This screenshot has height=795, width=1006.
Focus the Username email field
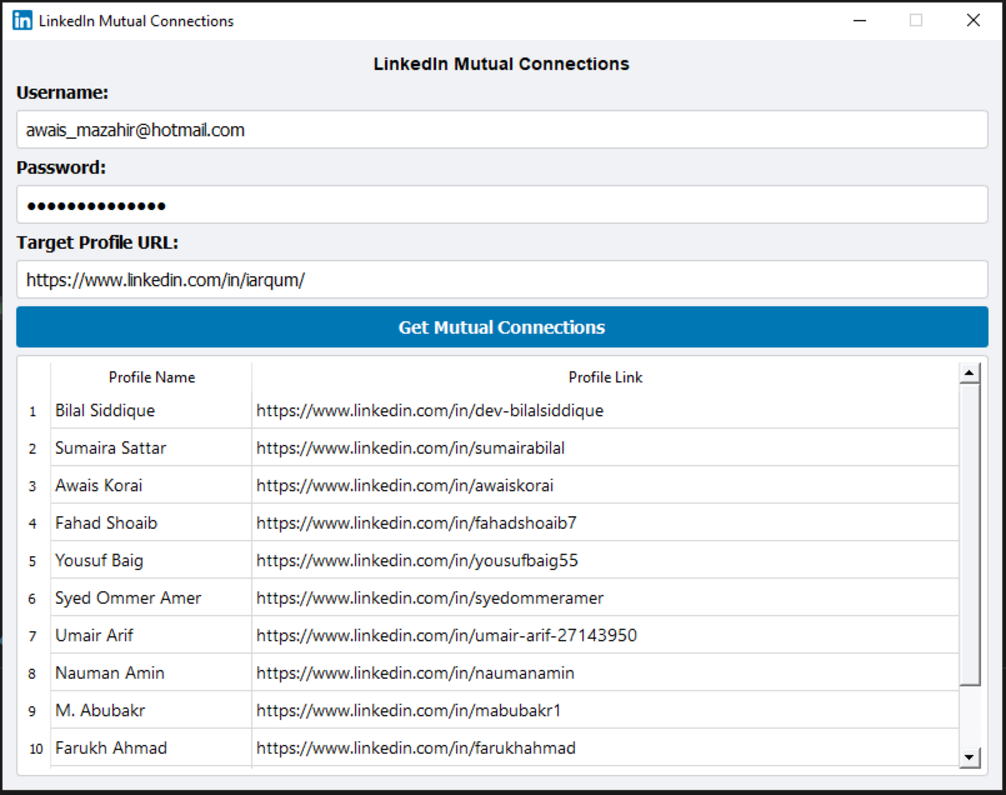(502, 130)
